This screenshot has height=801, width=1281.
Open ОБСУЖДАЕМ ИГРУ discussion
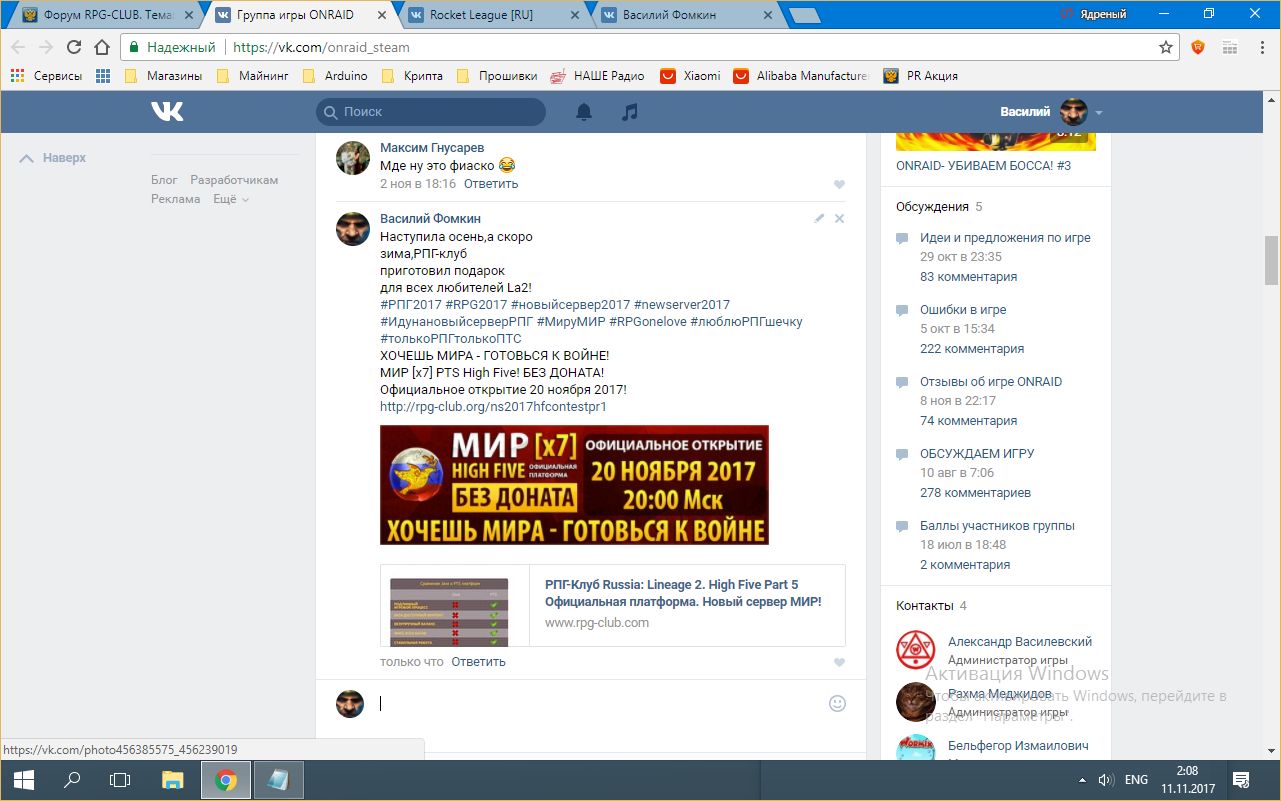[977, 454]
